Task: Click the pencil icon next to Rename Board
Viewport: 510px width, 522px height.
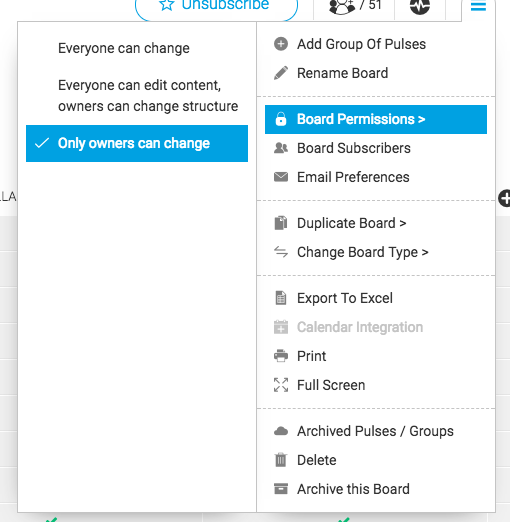Action: (x=281, y=73)
